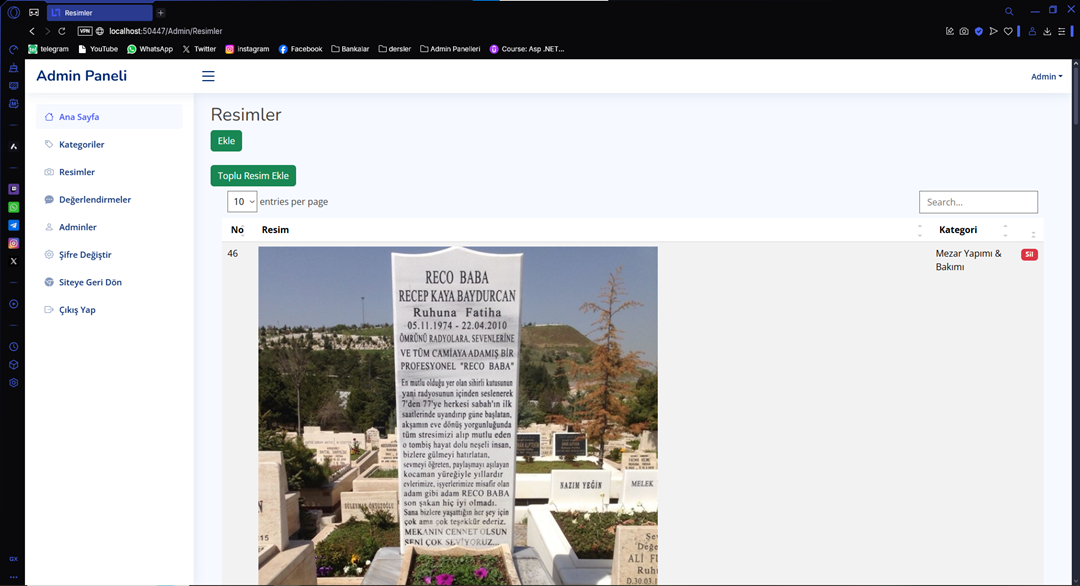Sort table by the Kategori column
1080x586 pixels.
[957, 230]
